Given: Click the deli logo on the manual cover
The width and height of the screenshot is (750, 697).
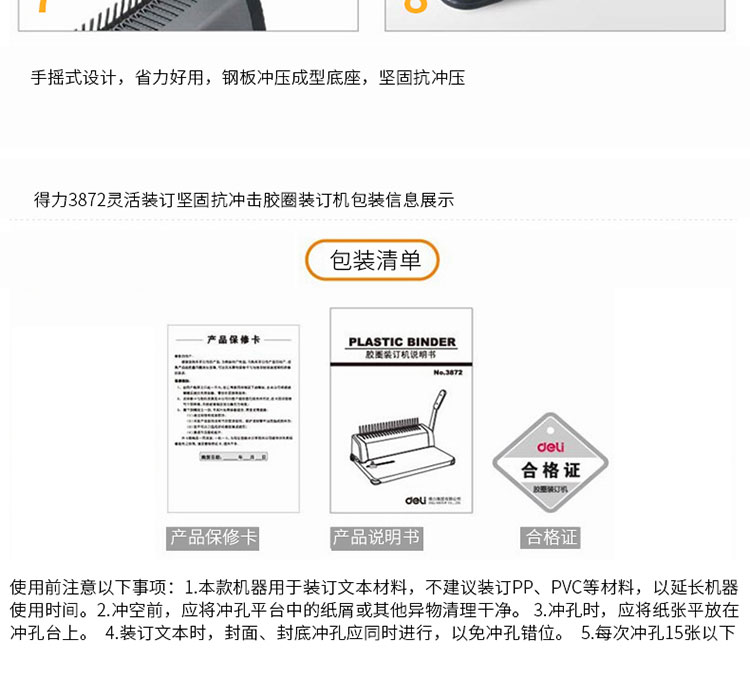Looking at the screenshot, I should pos(415,500).
